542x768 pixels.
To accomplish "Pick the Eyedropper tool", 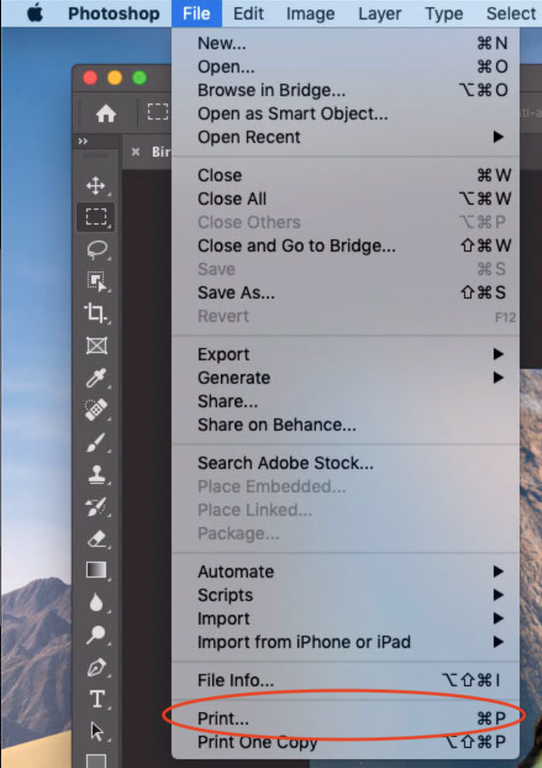I will [96, 378].
